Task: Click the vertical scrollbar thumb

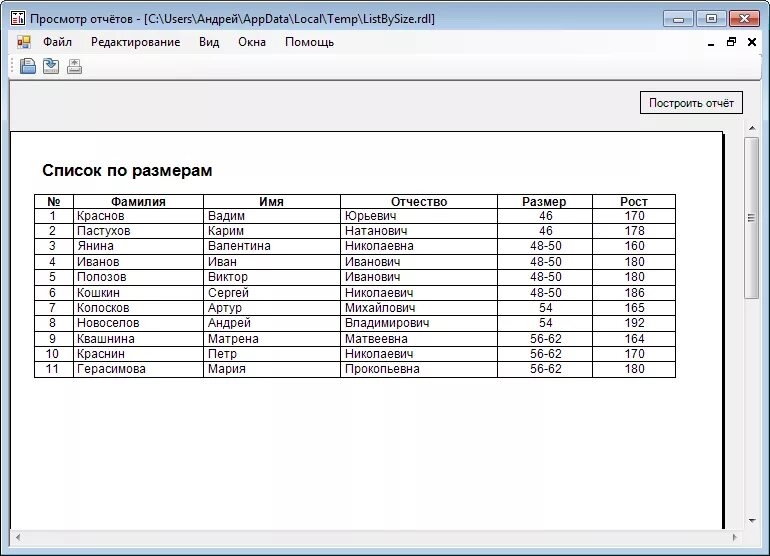Action: click(x=751, y=218)
